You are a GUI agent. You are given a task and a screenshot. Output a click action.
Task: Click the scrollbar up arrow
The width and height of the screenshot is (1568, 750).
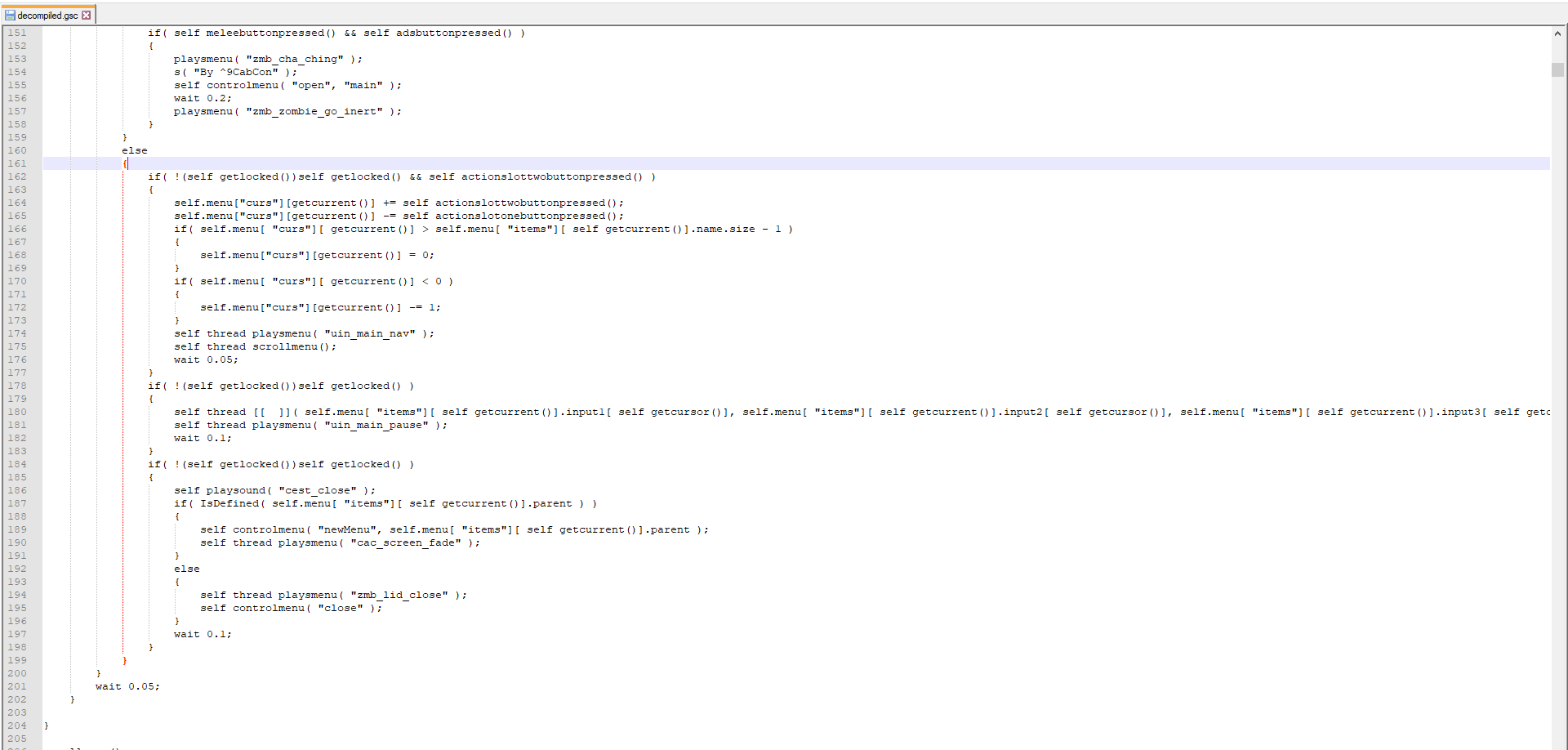[x=1557, y=33]
